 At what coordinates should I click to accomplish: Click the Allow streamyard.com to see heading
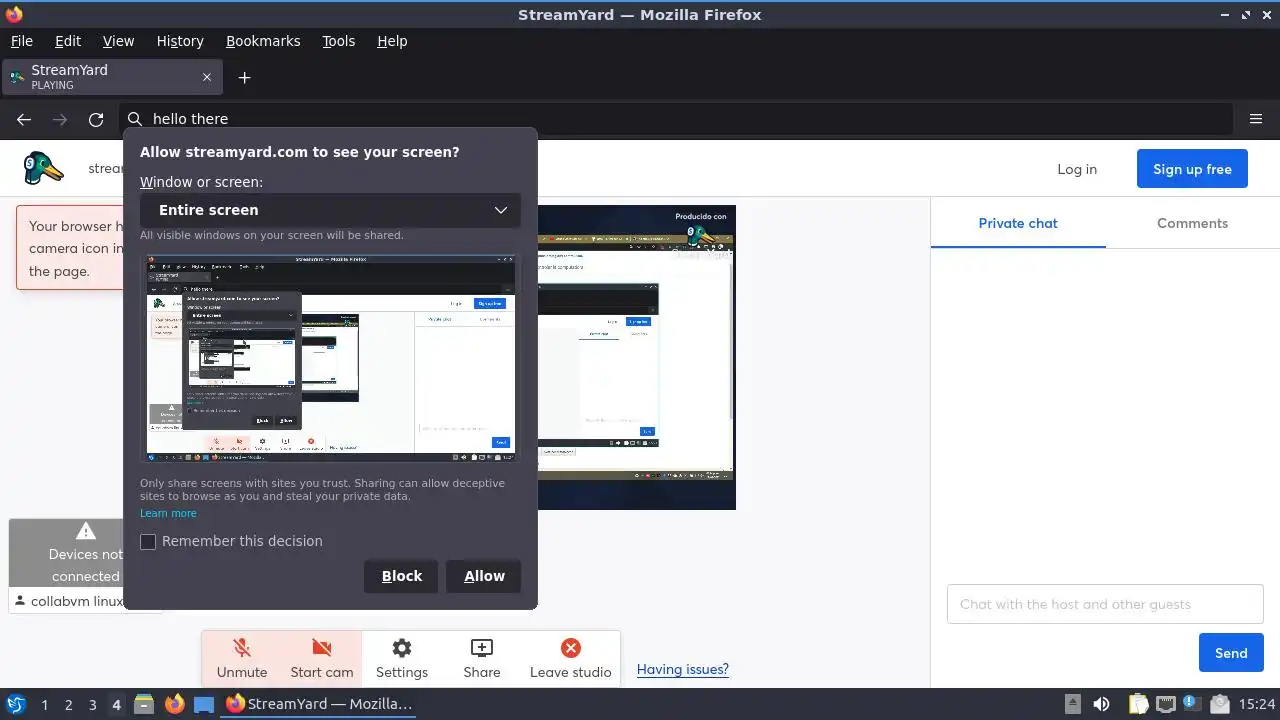pyautogui.click(x=300, y=152)
